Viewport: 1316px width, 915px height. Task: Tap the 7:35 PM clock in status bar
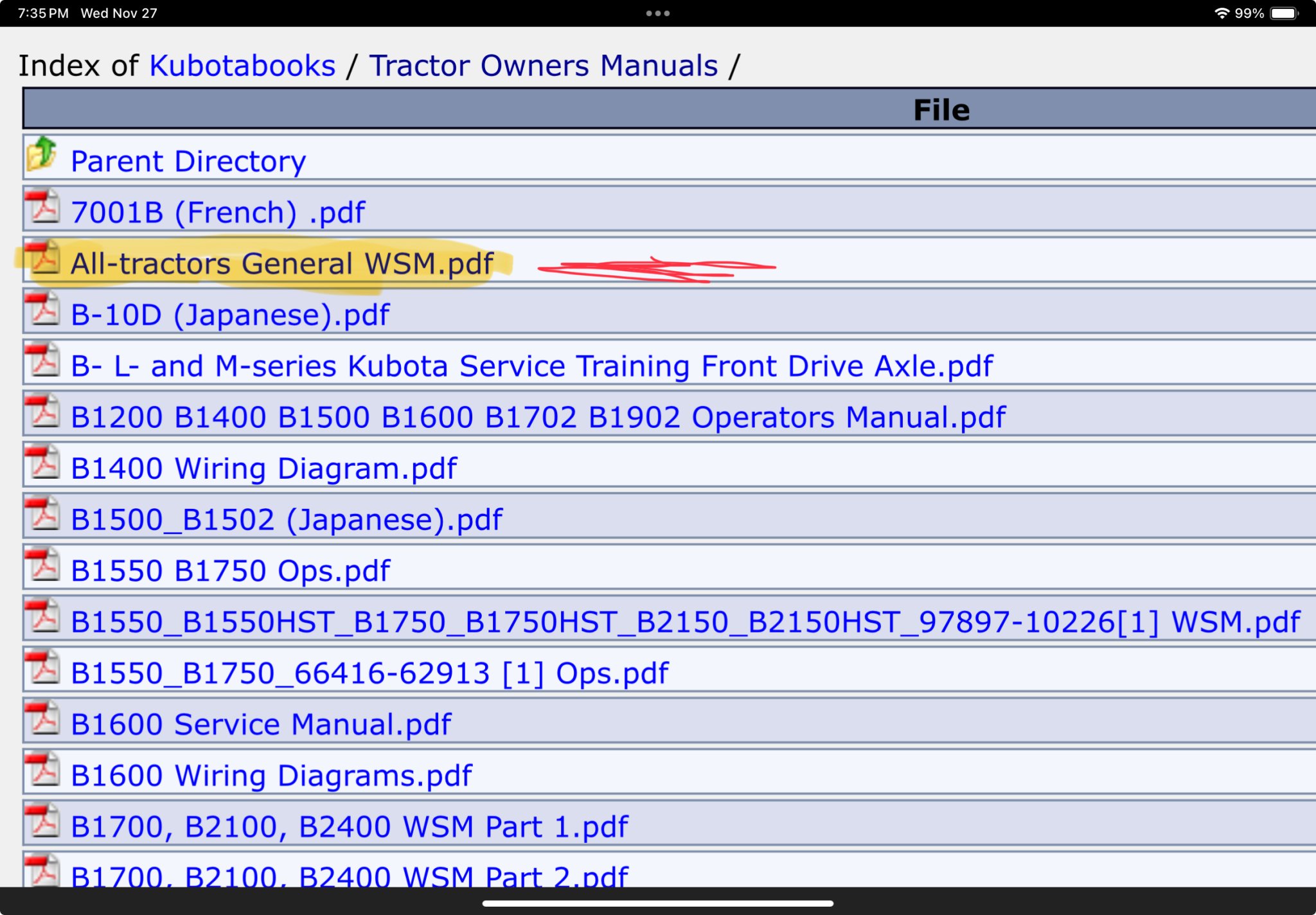coord(44,13)
